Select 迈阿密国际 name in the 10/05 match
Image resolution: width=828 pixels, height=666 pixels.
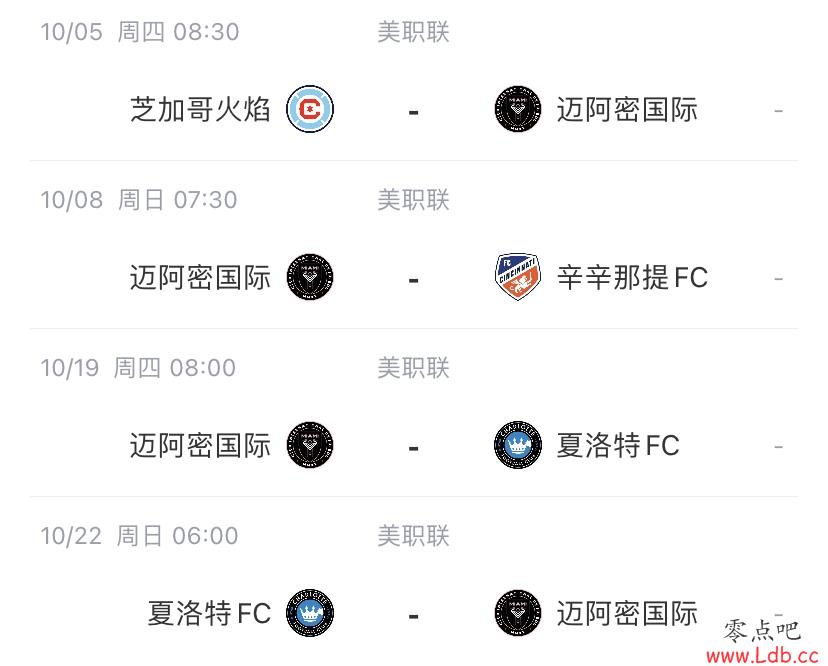[627, 109]
